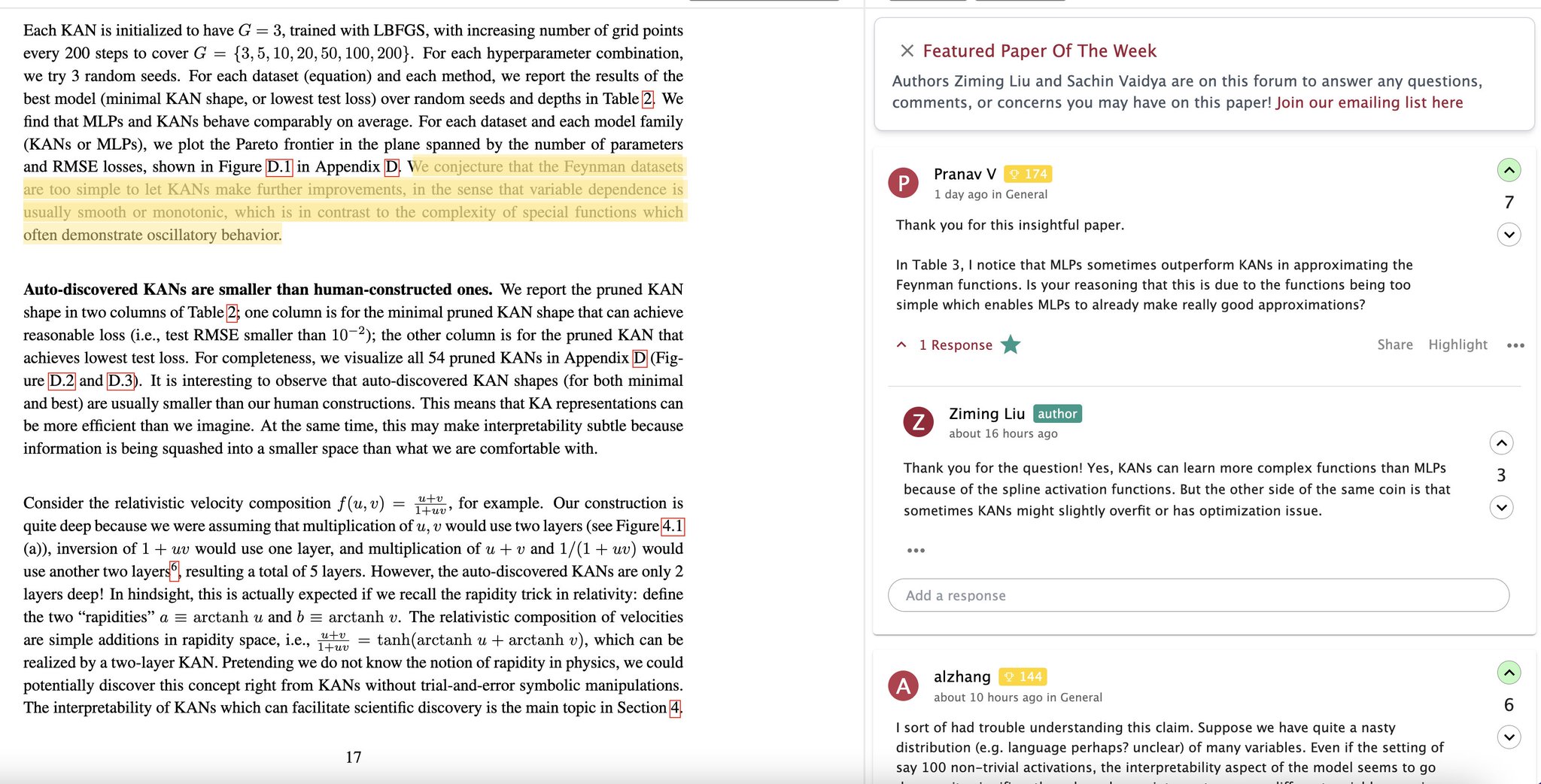This screenshot has height=784, width=1541.
Task: Follow the Figure 4.1 reference link
Action: [x=673, y=526]
